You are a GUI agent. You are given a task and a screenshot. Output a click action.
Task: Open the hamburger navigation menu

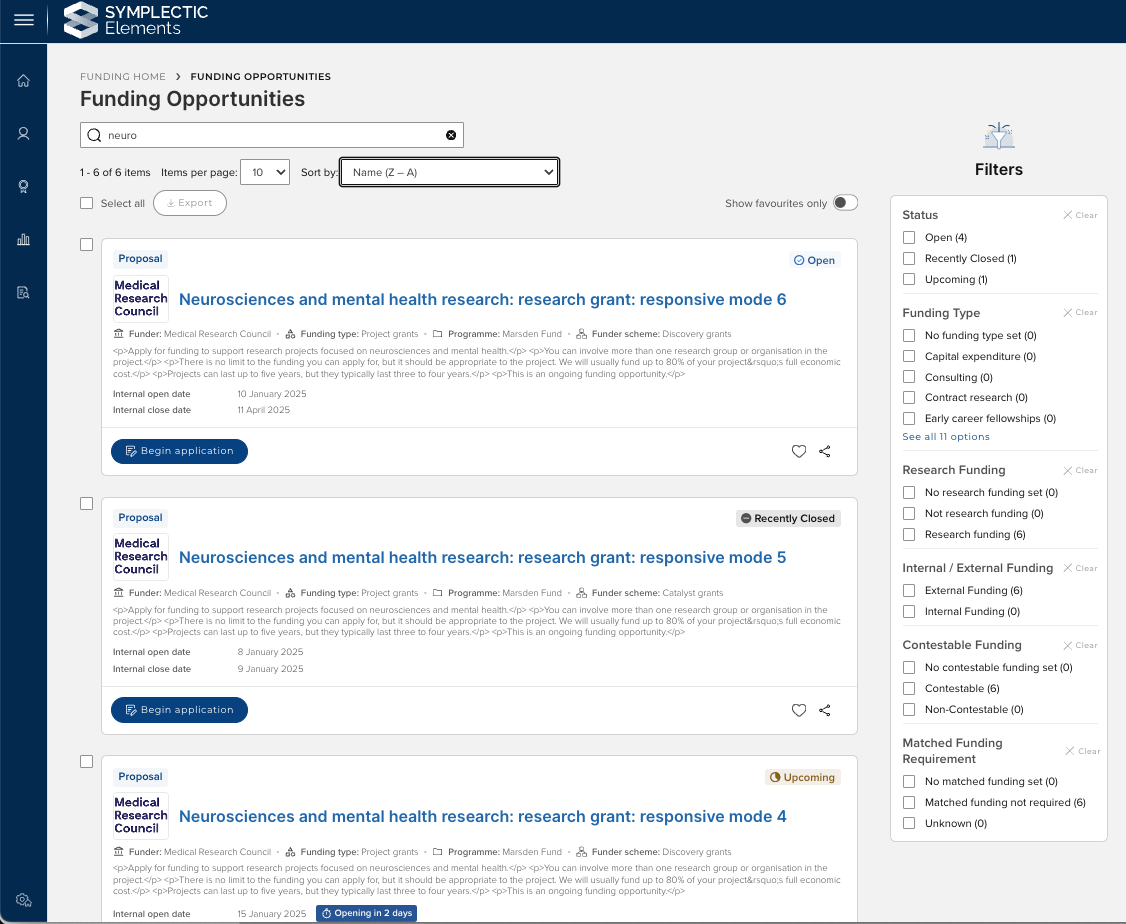tap(23, 20)
